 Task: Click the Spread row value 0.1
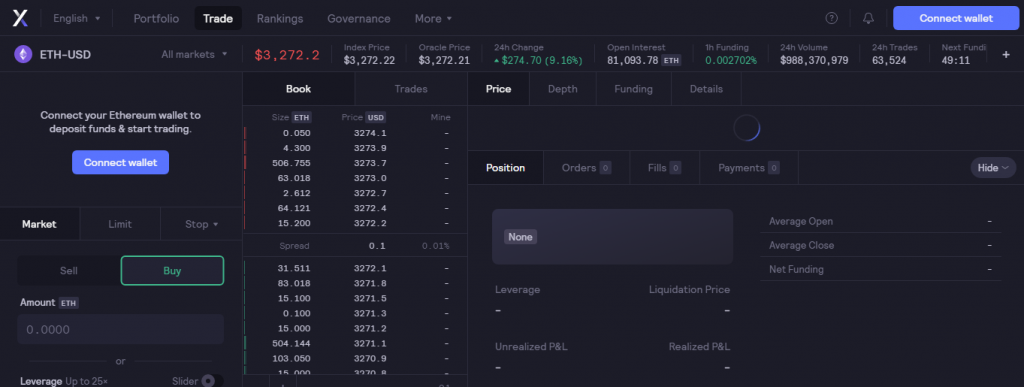[x=377, y=246]
